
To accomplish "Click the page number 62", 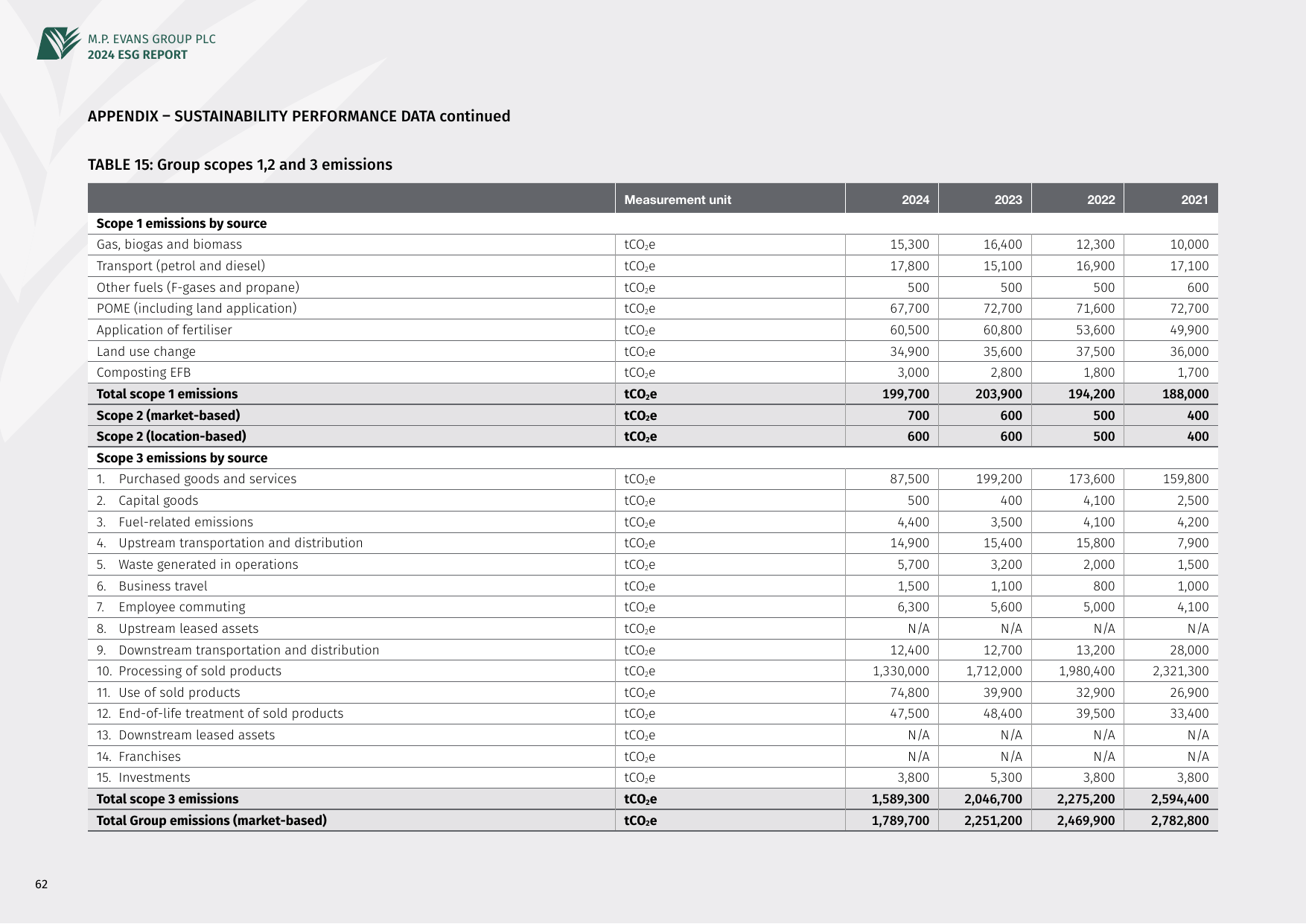I will [x=42, y=885].
